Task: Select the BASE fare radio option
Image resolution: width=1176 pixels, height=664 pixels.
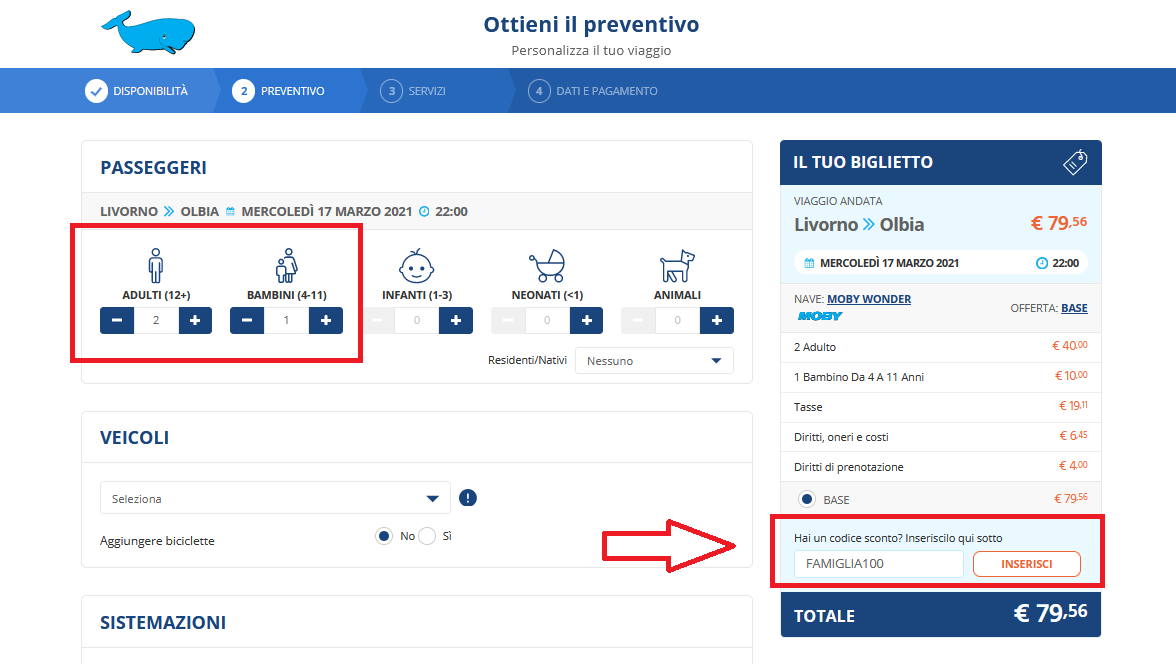Action: point(807,499)
